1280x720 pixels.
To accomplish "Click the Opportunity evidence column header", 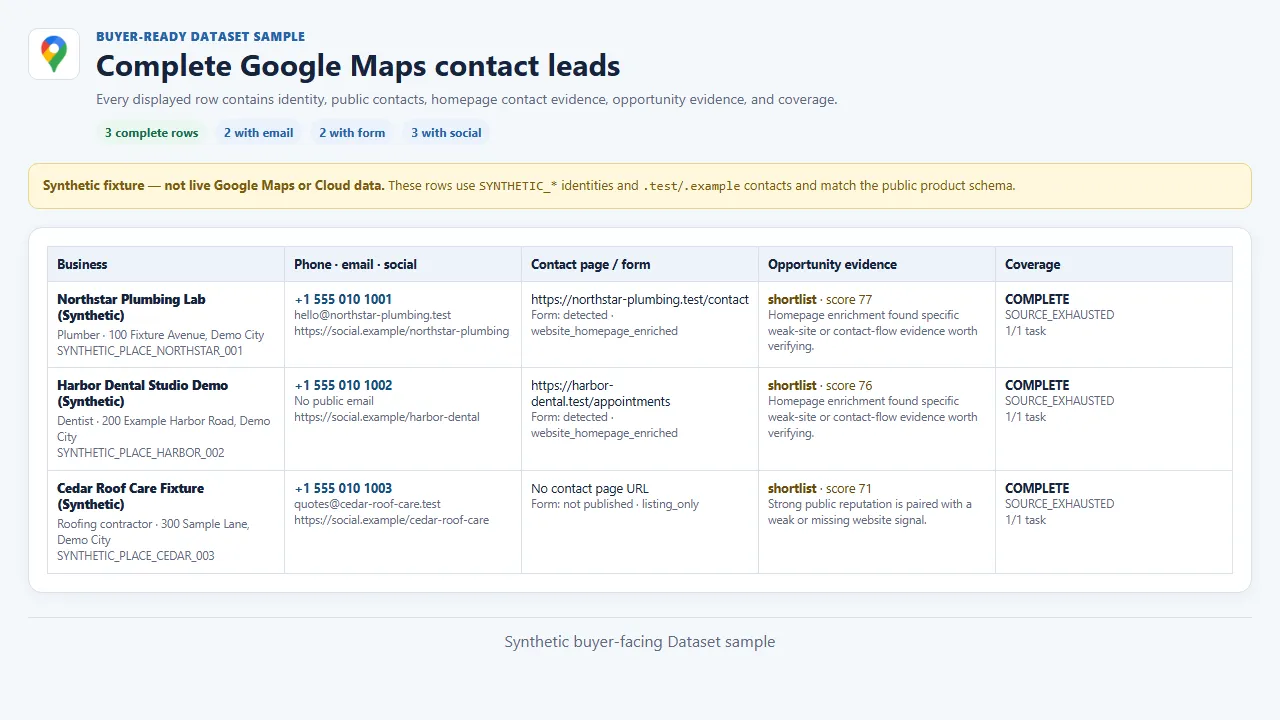I will (877, 264).
